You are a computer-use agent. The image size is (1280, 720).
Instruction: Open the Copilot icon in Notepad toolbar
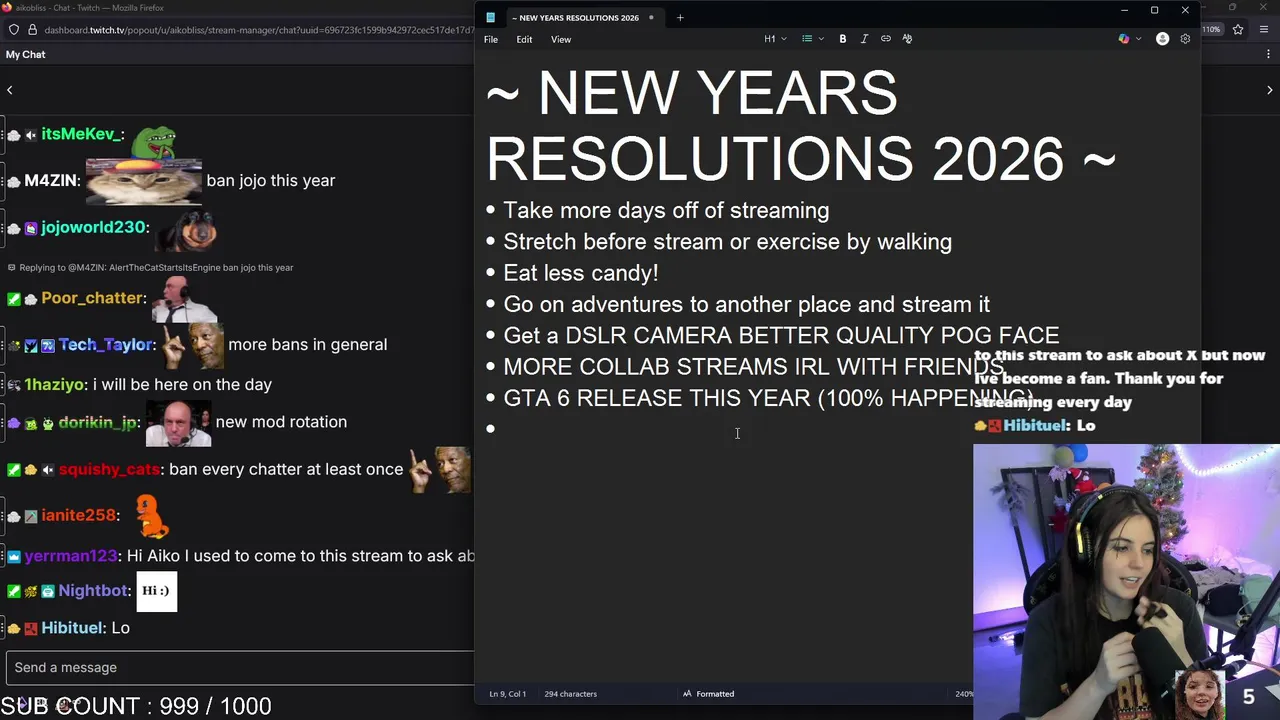pos(1124,39)
